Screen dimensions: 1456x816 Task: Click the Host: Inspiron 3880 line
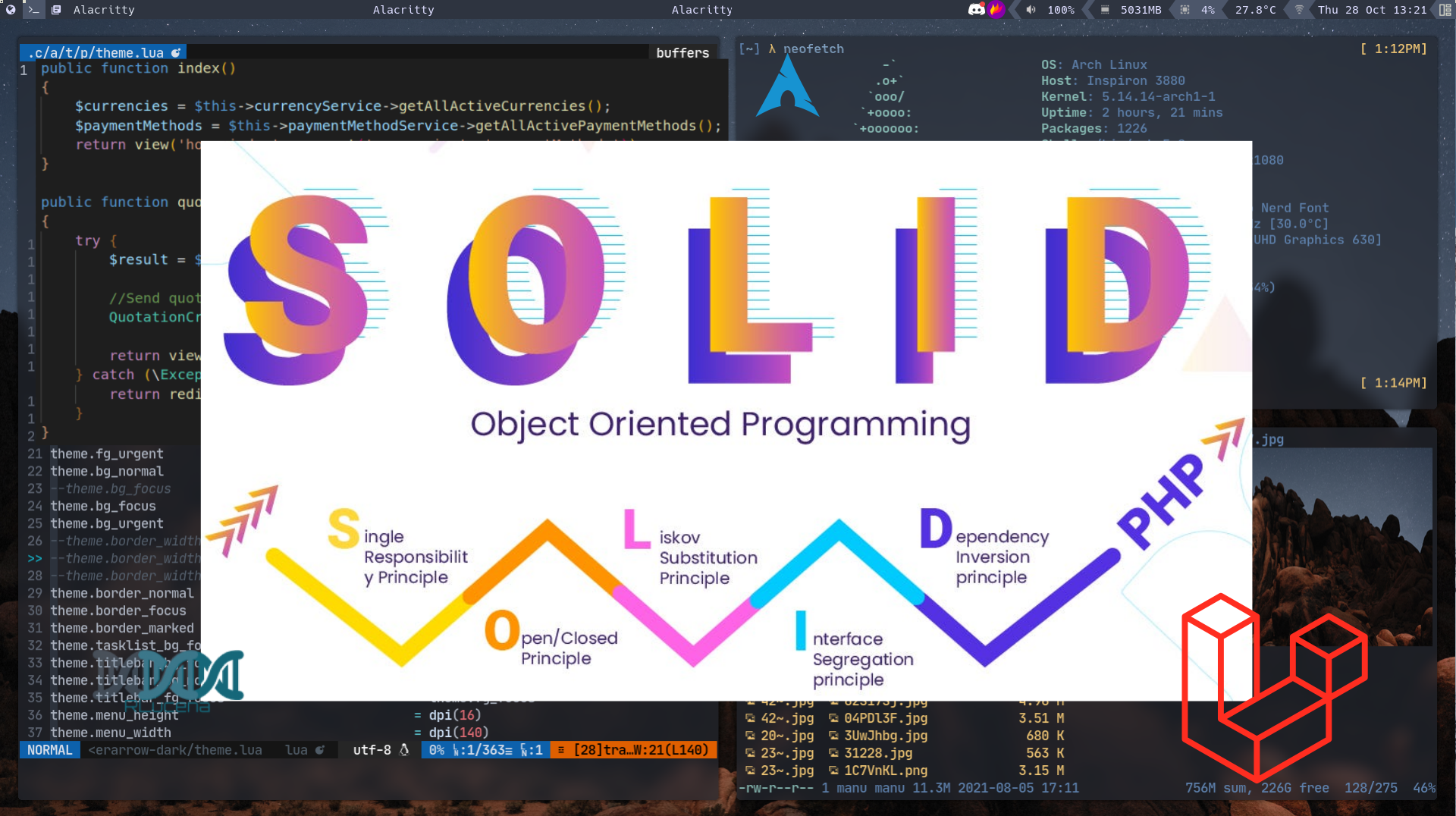pyautogui.click(x=1112, y=81)
